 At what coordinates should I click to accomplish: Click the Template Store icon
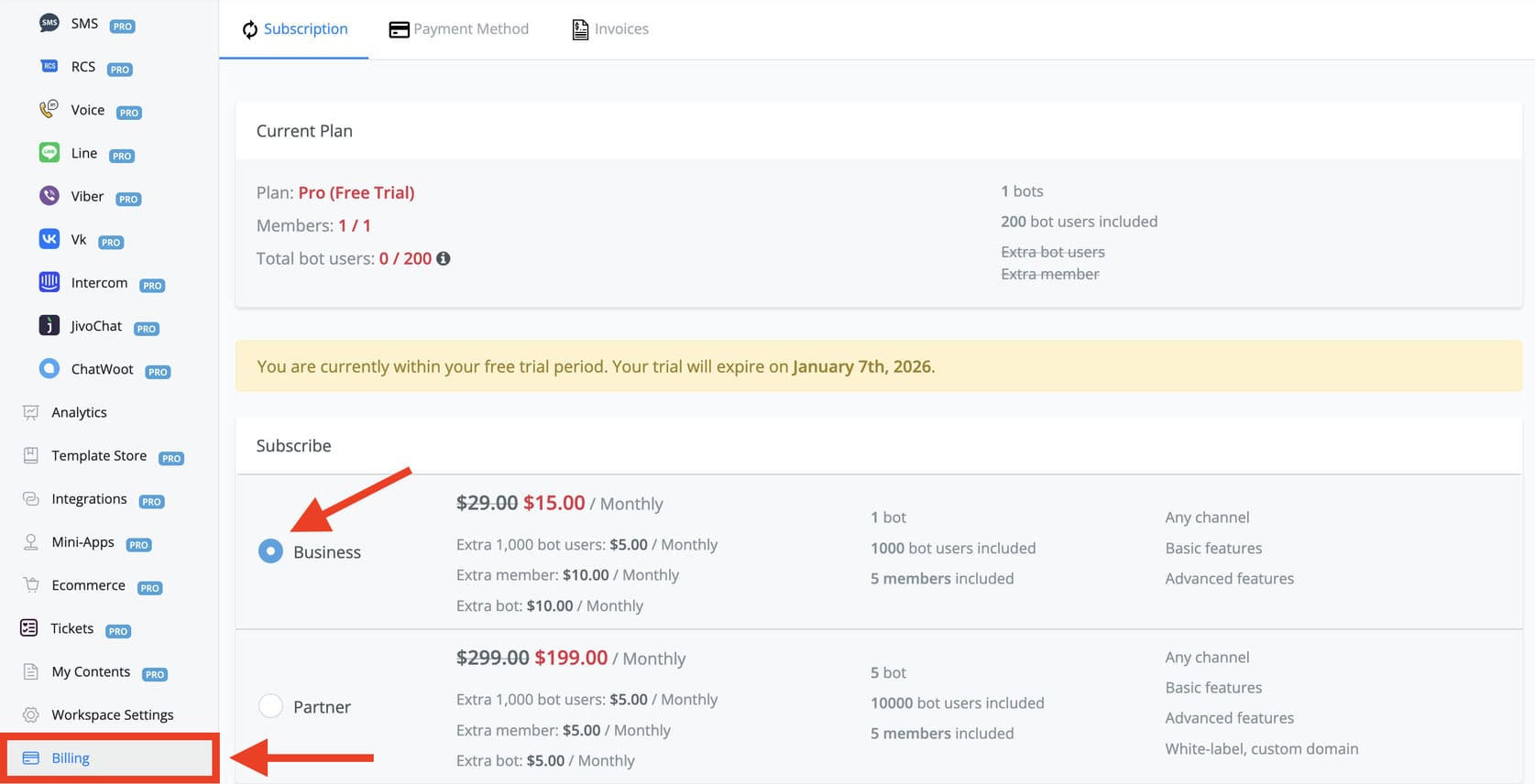tap(30, 455)
